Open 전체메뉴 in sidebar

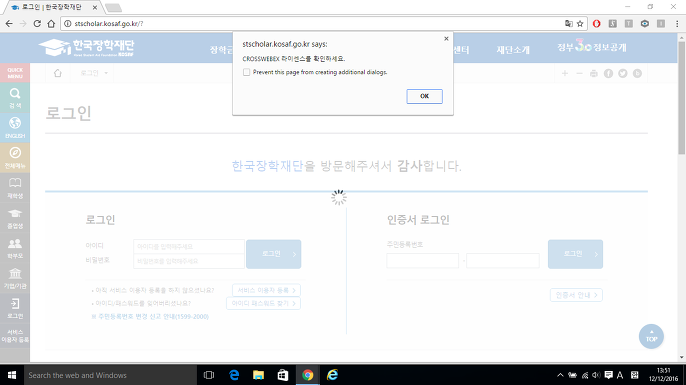click(15, 158)
